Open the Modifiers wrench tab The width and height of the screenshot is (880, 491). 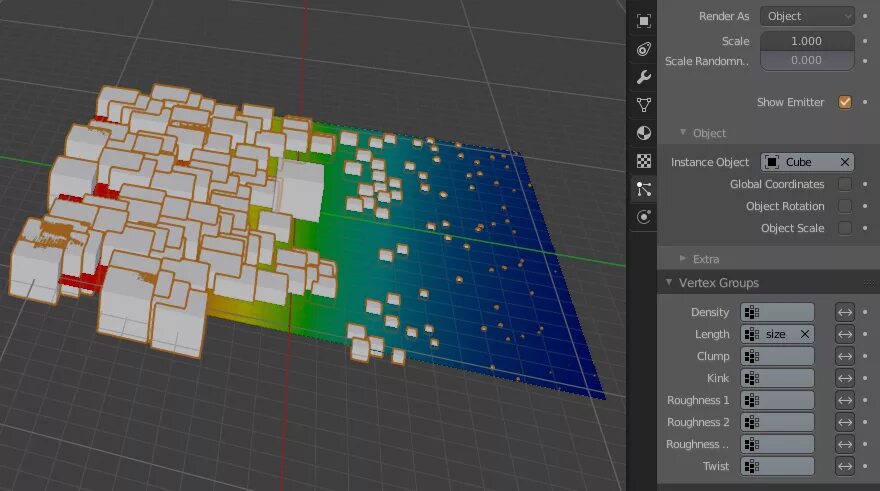(x=644, y=77)
